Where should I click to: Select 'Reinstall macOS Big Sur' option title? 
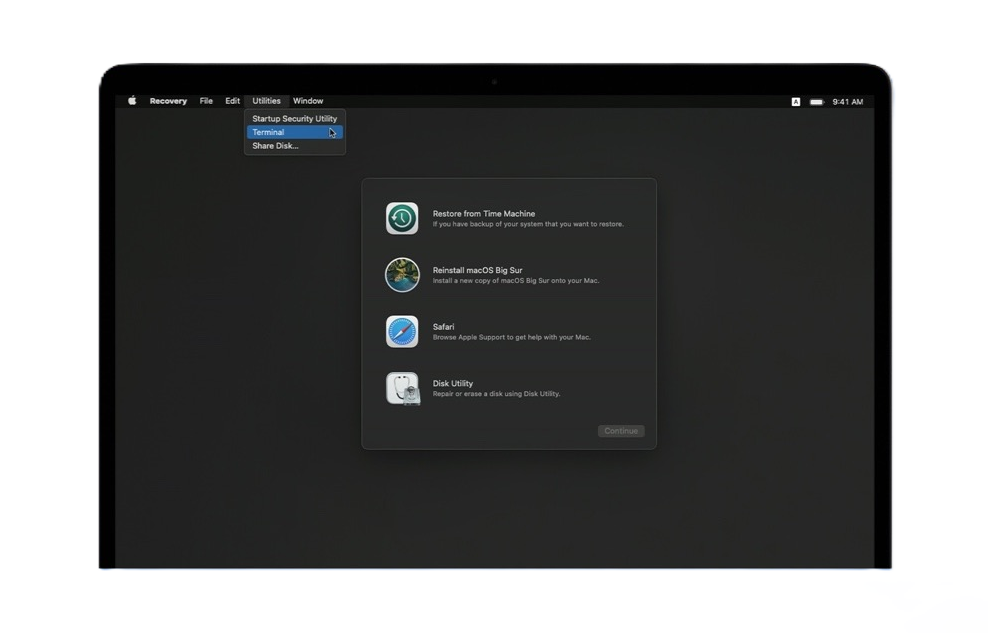(x=478, y=270)
